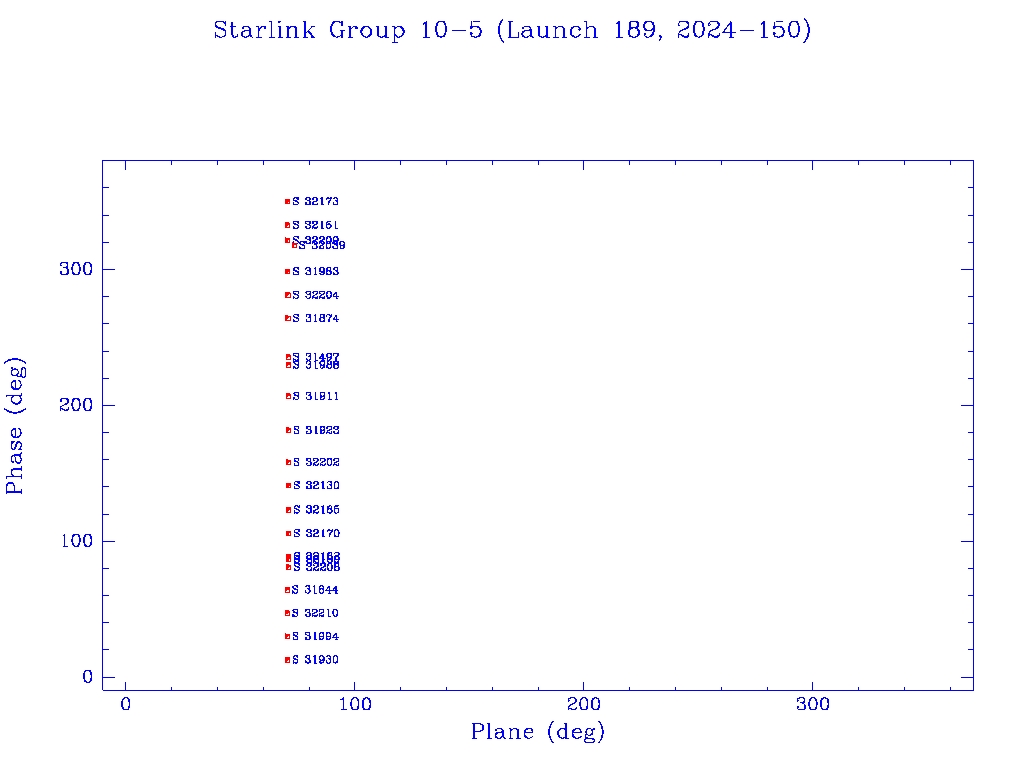
Task: Click the Phase (deg) y-axis label
Action: (x=15, y=426)
